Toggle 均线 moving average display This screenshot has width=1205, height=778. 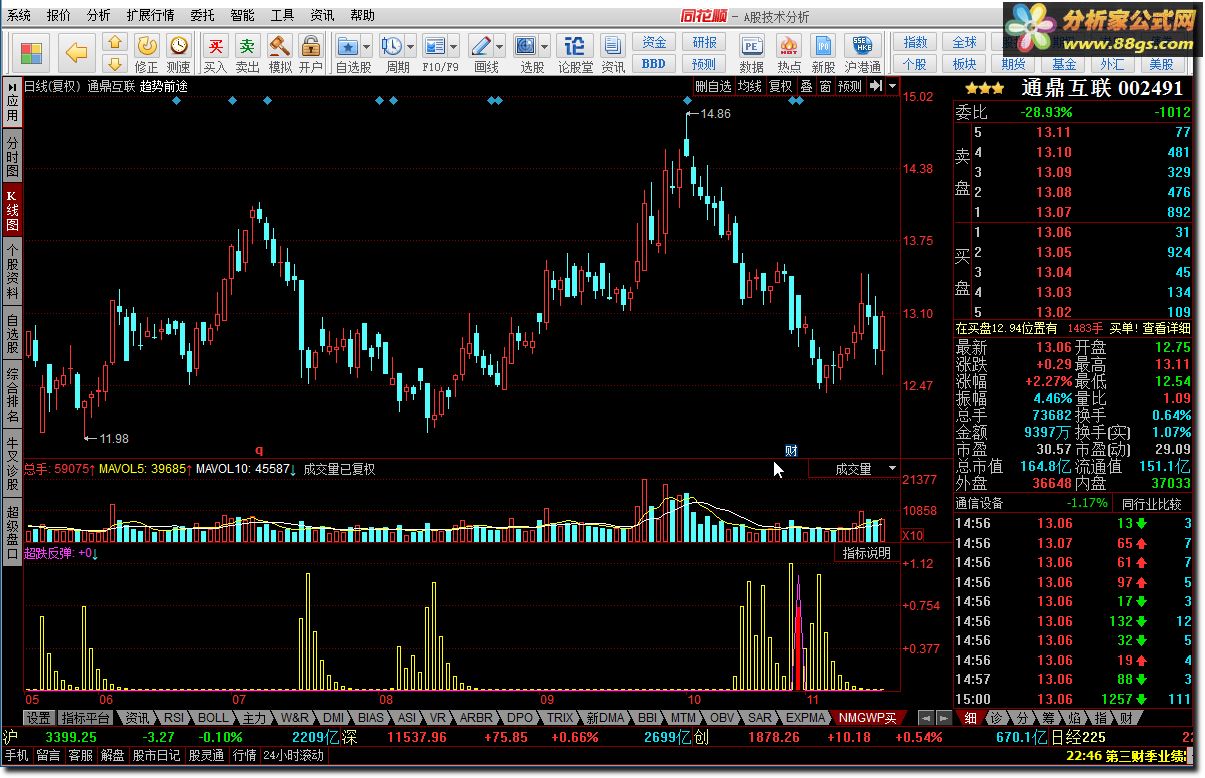[x=749, y=86]
